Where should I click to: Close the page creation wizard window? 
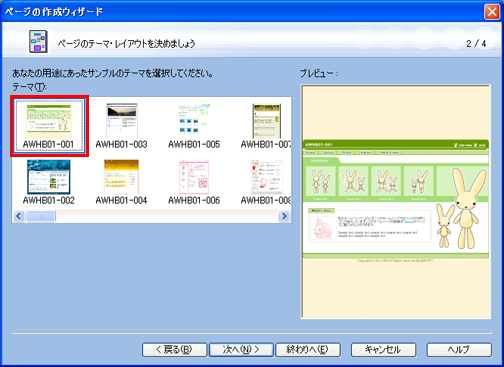492,12
